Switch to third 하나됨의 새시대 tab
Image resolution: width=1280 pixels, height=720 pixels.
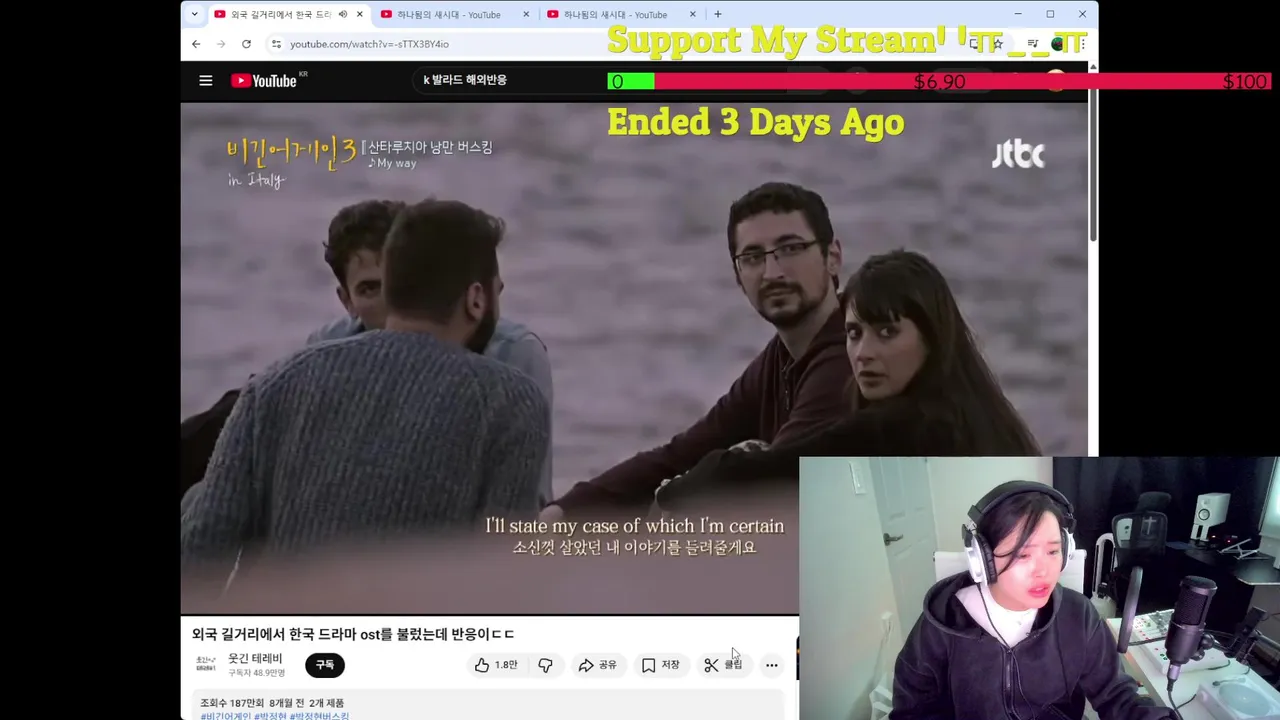[x=614, y=14]
